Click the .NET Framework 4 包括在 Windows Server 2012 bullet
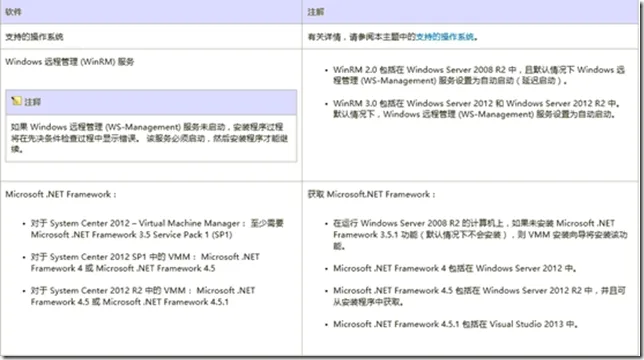The image size is (644, 360). [455, 268]
